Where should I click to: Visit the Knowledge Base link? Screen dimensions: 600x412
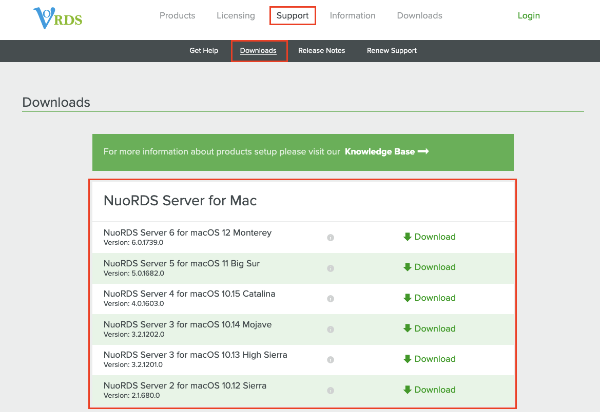click(x=386, y=151)
